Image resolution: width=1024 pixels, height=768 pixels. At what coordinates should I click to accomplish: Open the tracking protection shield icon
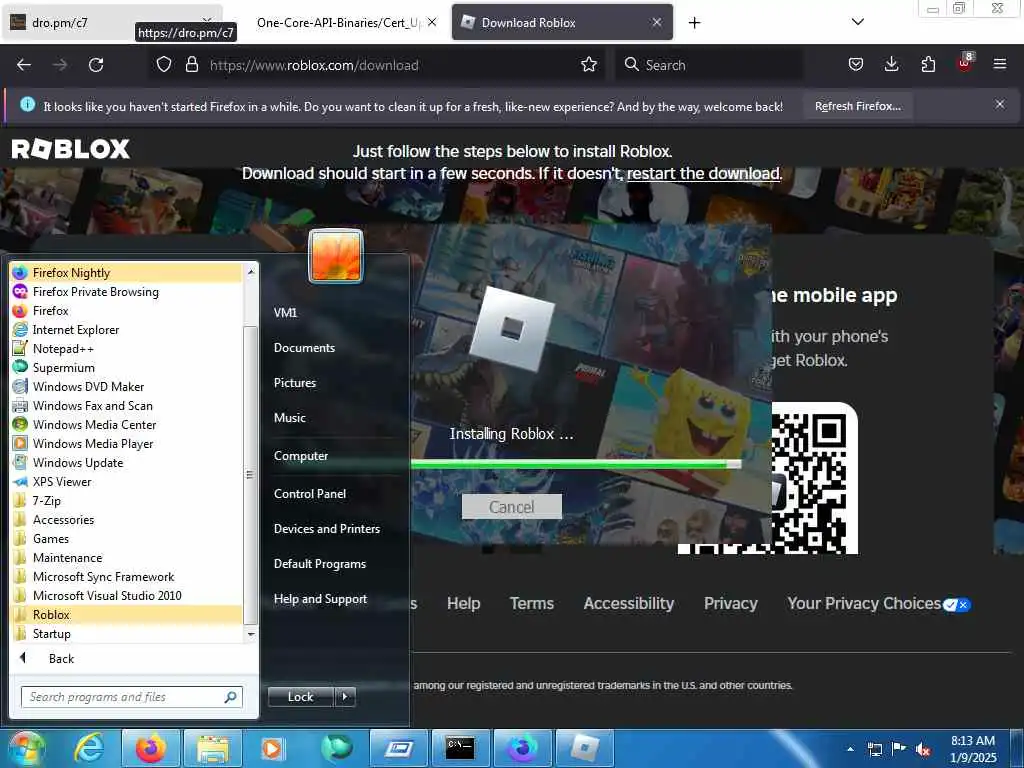pos(164,65)
